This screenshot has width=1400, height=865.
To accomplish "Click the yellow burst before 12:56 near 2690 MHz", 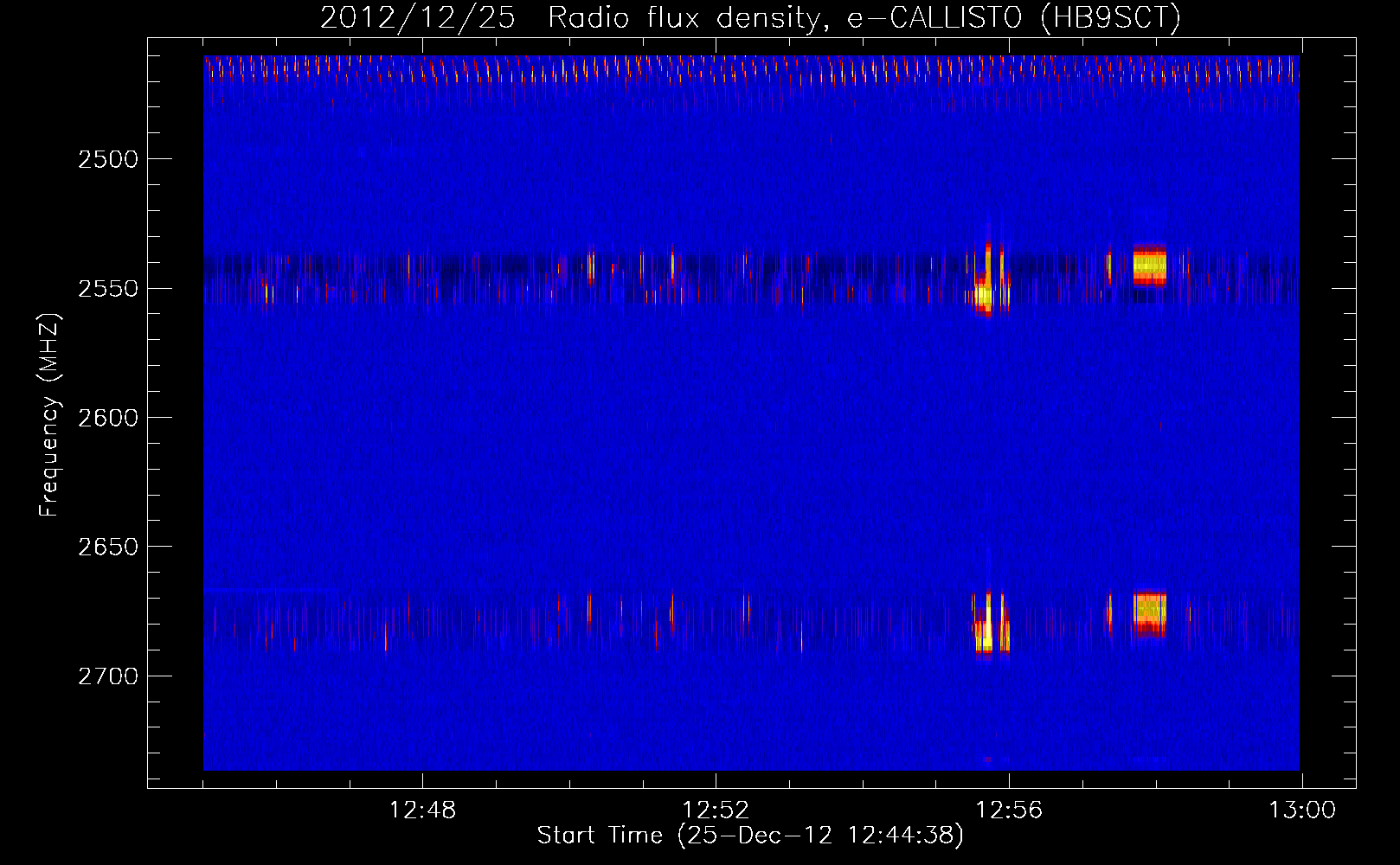I will click(984, 637).
